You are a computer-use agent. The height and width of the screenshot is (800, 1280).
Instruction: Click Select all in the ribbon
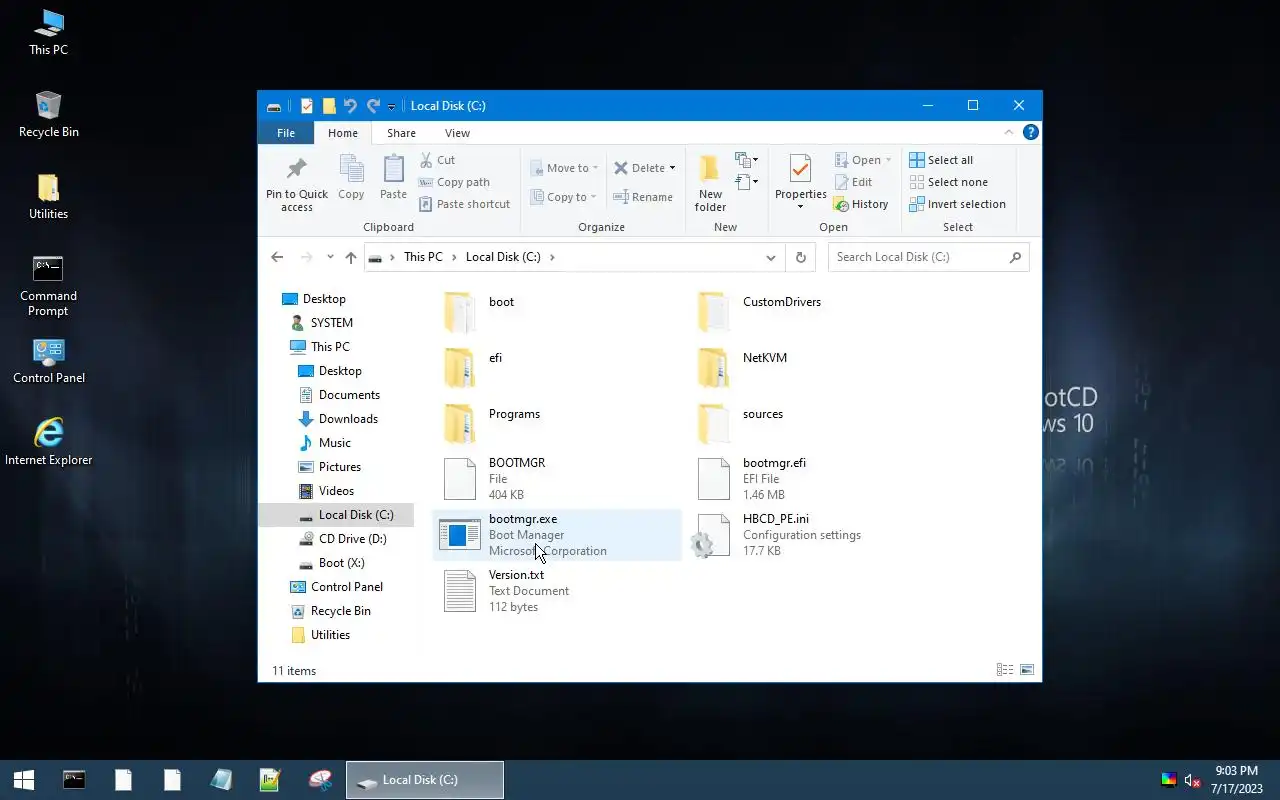click(941, 160)
